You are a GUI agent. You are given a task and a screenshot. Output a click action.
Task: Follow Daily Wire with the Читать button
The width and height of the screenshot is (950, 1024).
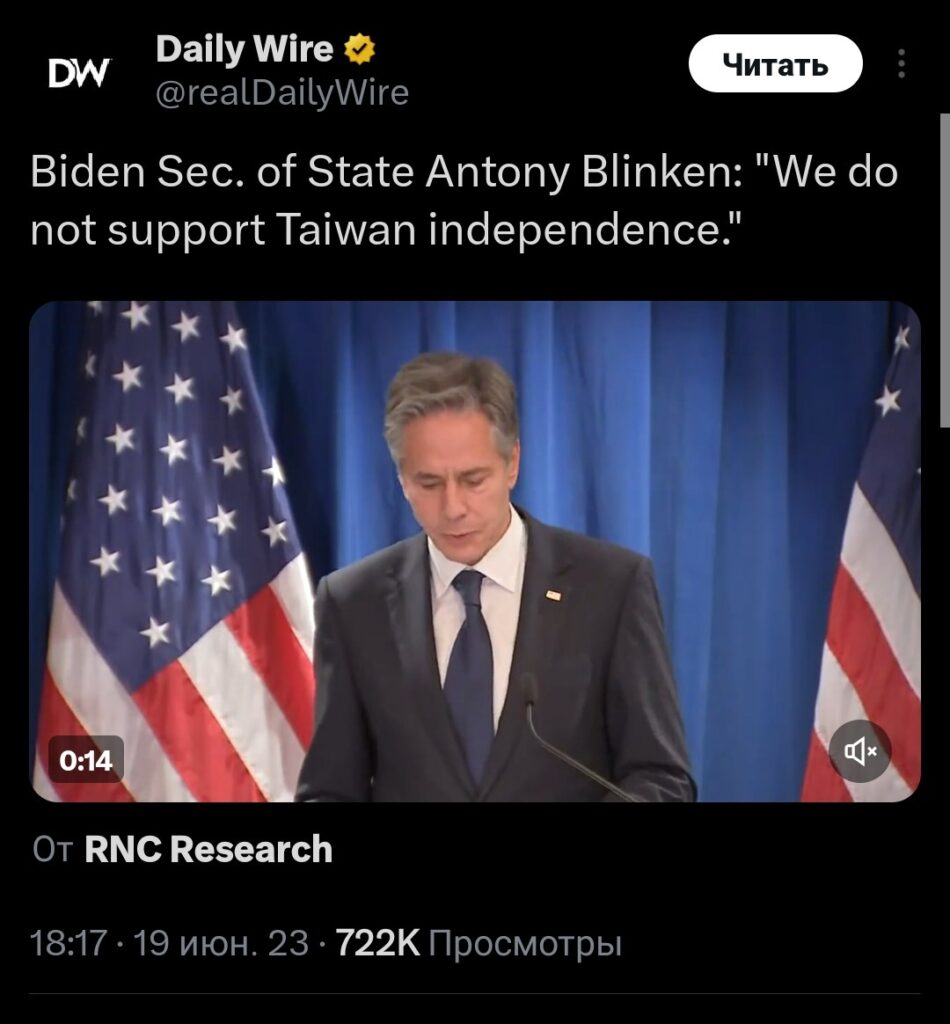pyautogui.click(x=776, y=63)
